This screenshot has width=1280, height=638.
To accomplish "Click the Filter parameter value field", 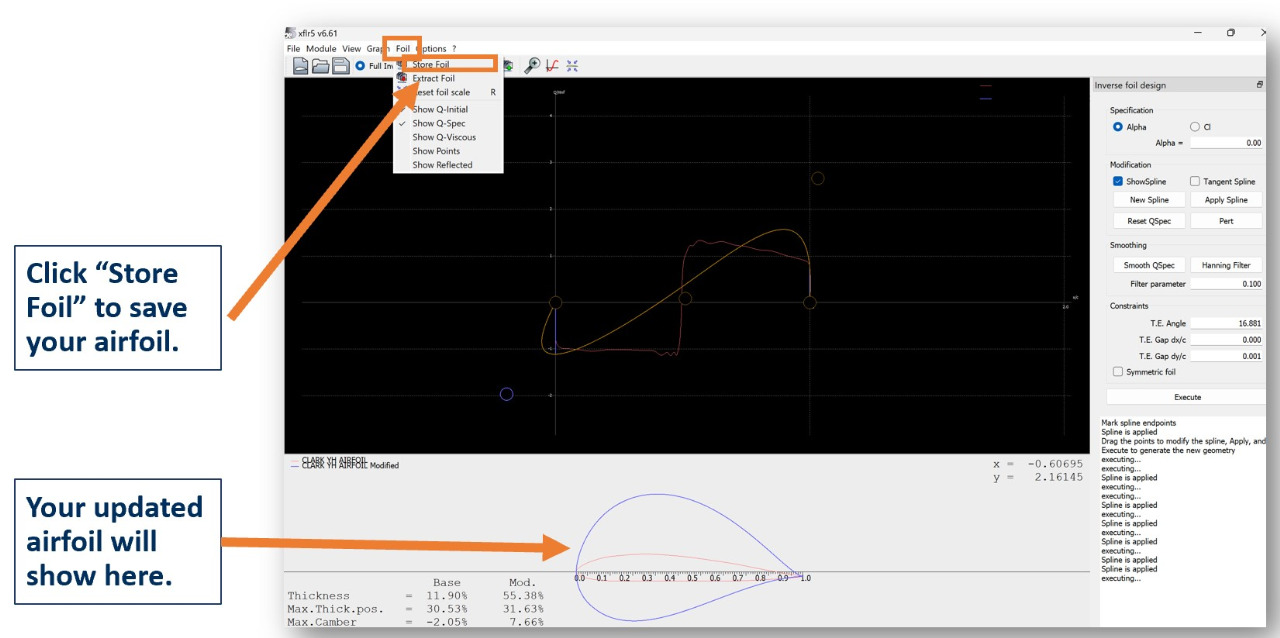I will (x=1227, y=284).
